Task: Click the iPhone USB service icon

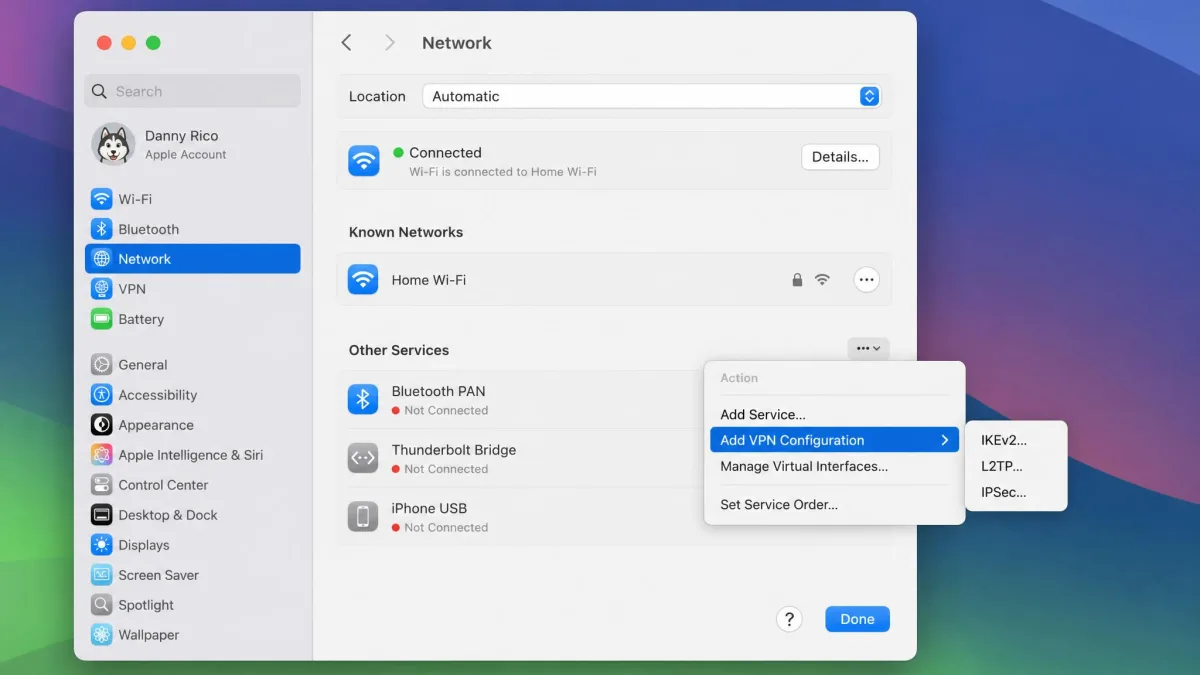Action: (x=363, y=517)
